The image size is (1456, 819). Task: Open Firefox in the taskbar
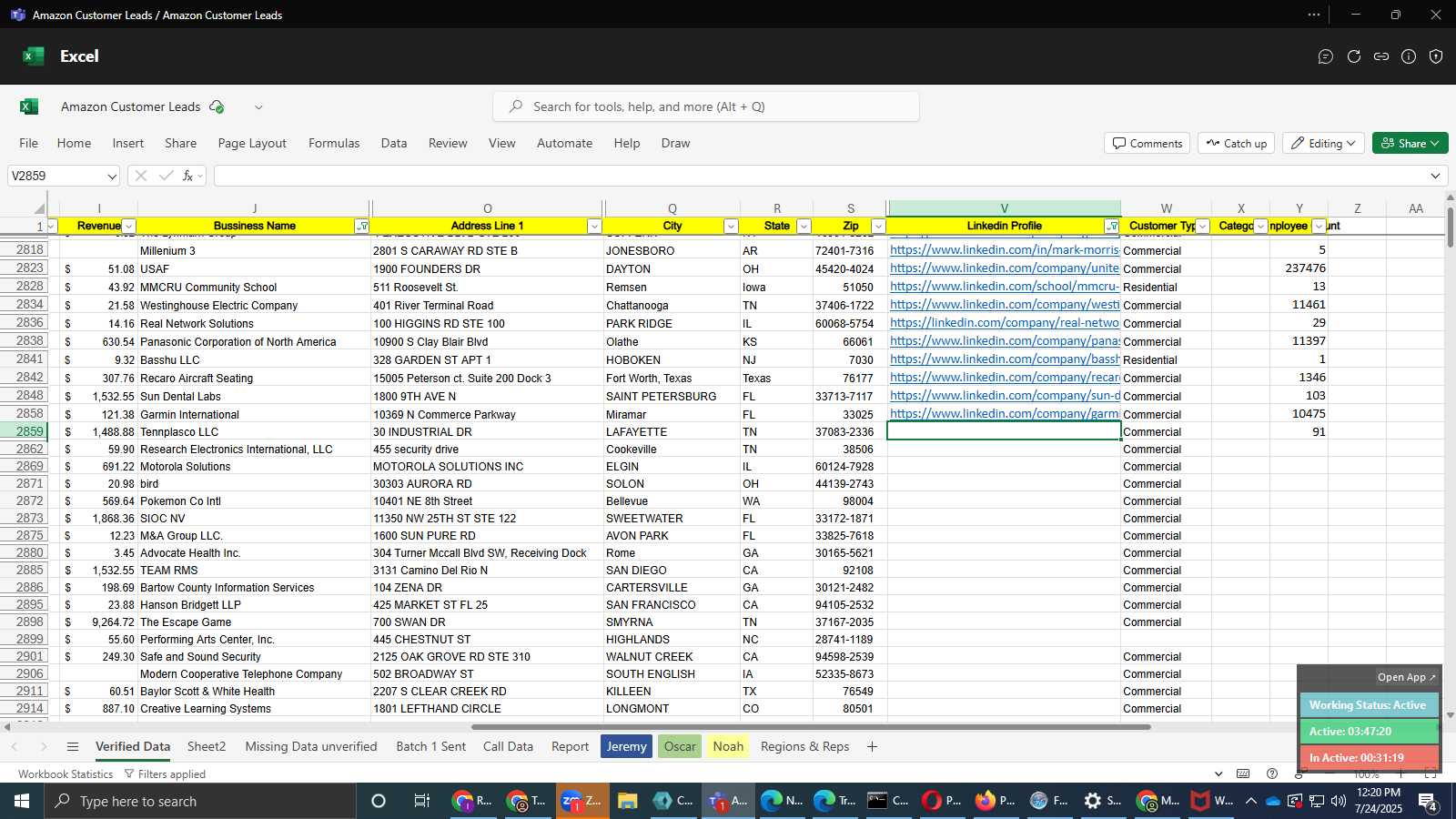[x=996, y=801]
